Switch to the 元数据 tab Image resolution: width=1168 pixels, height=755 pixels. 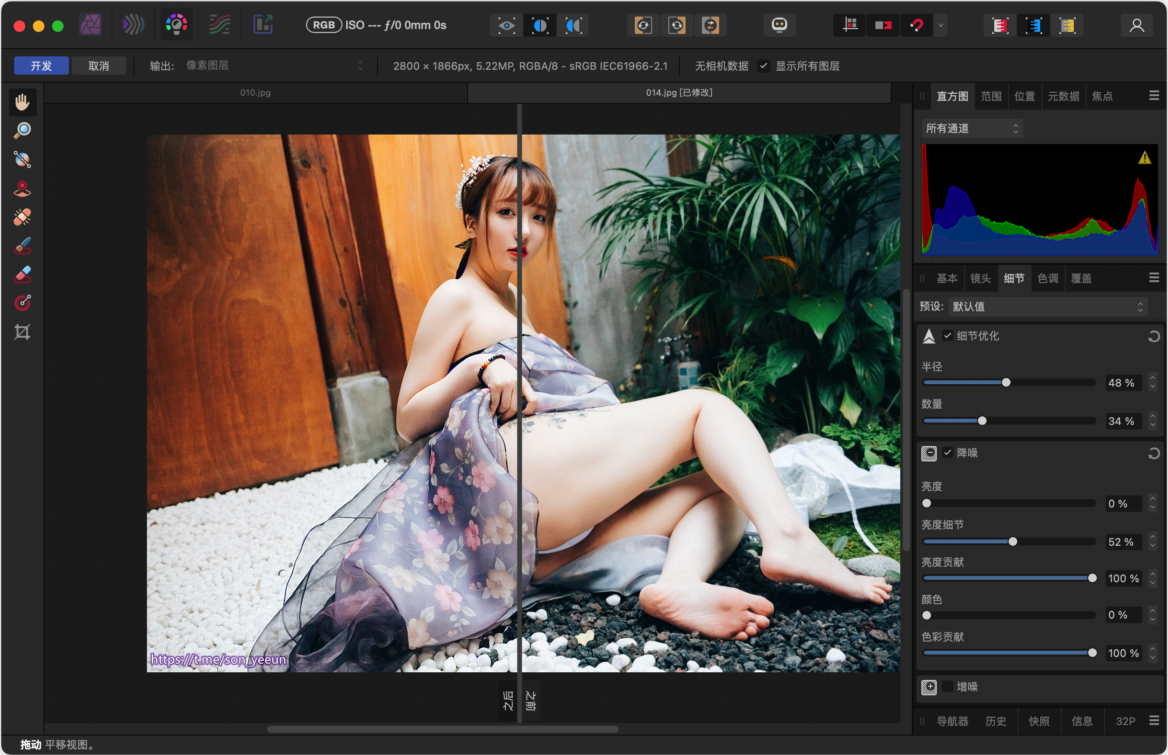pyautogui.click(x=1063, y=96)
